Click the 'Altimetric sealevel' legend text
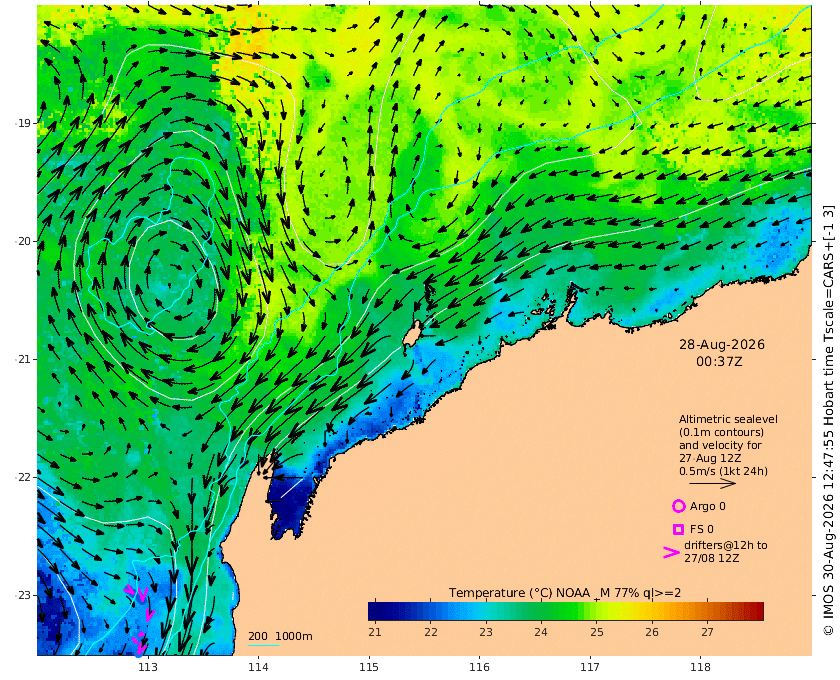840x680 pixels. tap(728, 419)
